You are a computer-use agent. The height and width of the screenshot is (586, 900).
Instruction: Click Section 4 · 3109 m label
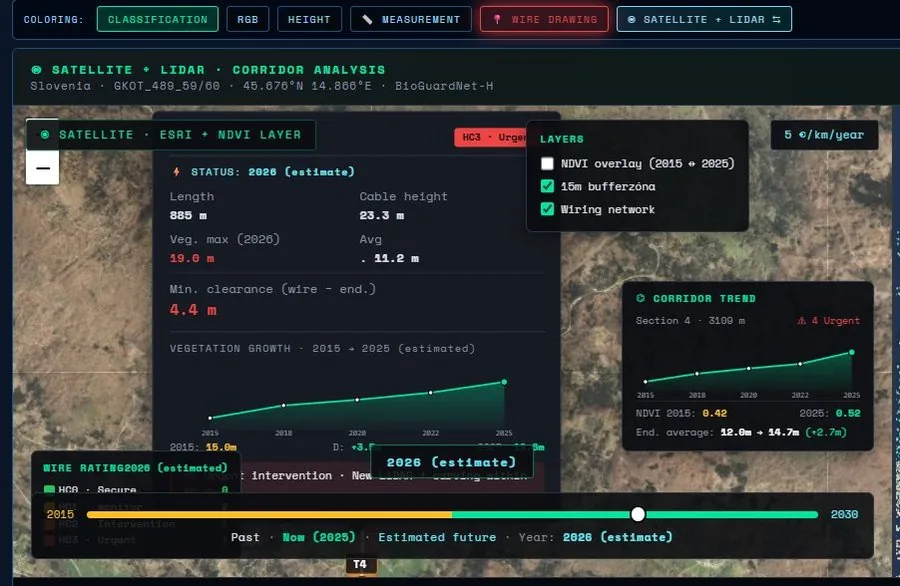click(x=690, y=321)
